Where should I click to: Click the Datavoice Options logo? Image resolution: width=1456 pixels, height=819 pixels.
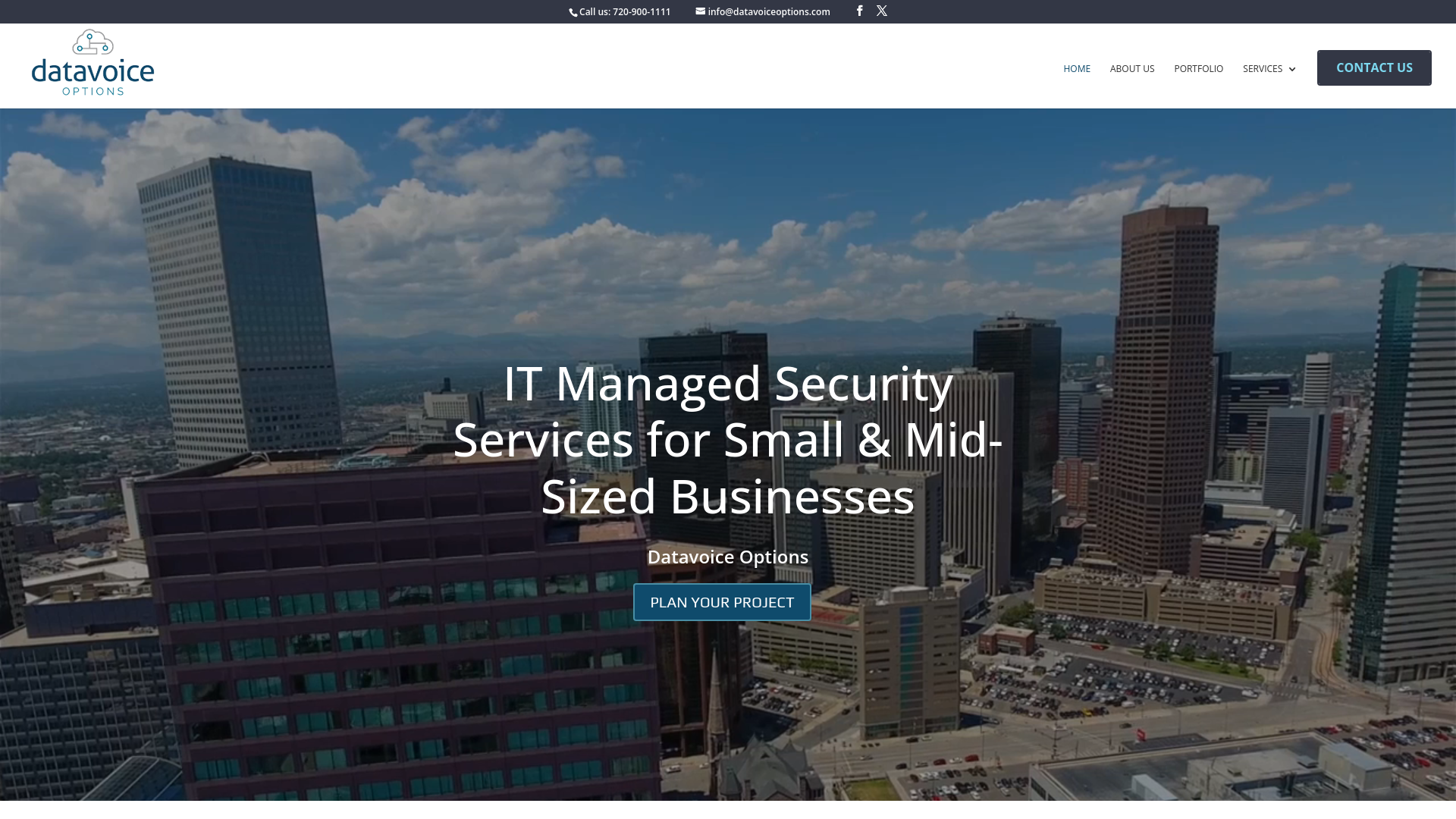[93, 63]
